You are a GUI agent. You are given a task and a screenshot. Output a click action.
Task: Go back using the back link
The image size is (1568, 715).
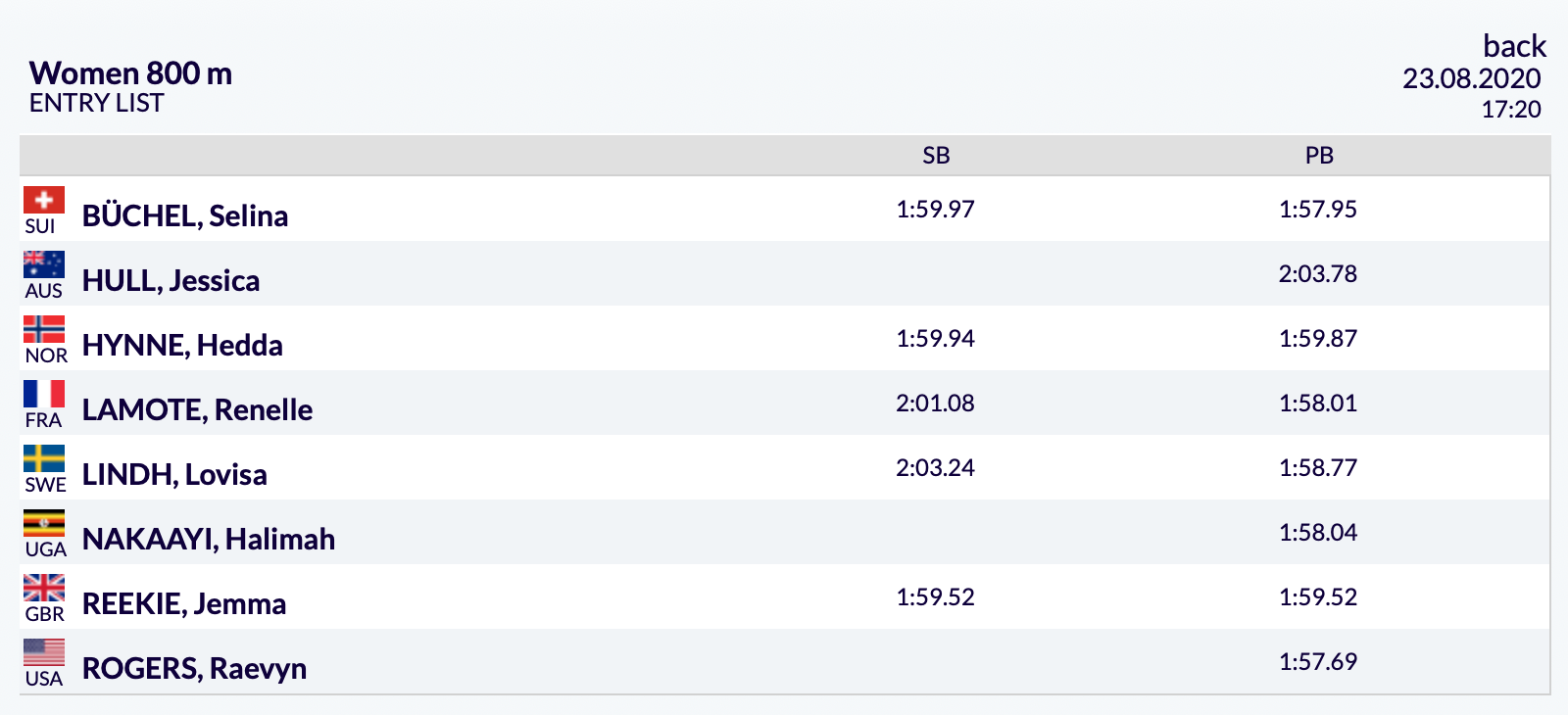pyautogui.click(x=1514, y=46)
